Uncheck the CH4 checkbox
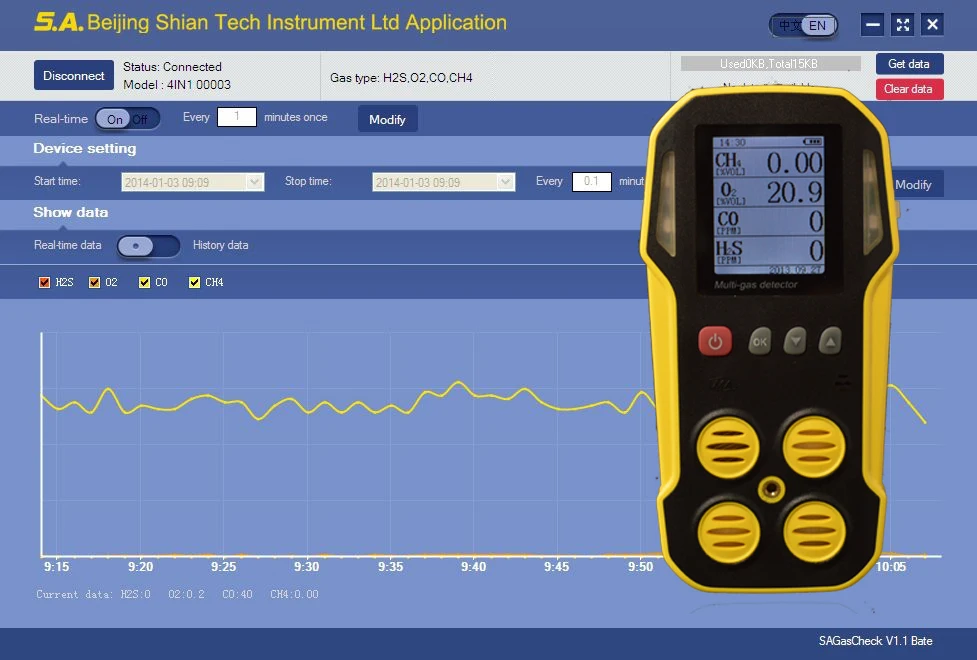The height and width of the screenshot is (660, 977). (x=194, y=282)
